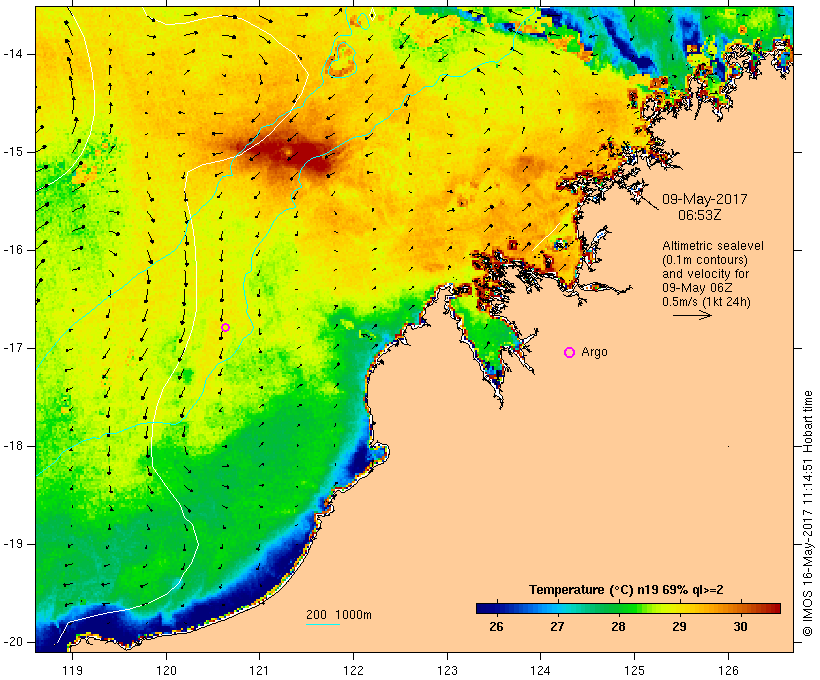Click the '06:53Z' time text

[x=700, y=215]
